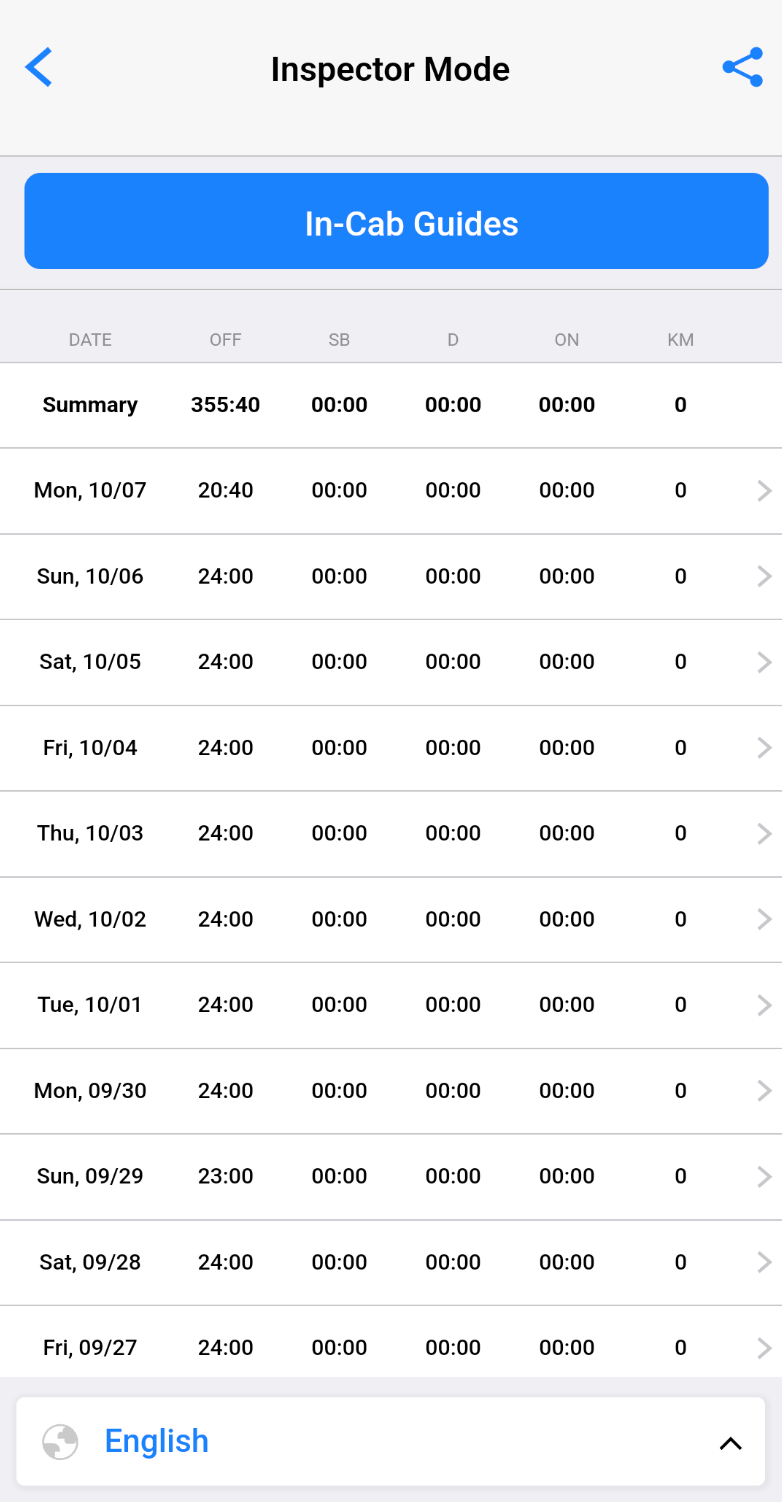
Task: Select the Fri, 09/27 date entry
Action: pyautogui.click(x=90, y=1348)
